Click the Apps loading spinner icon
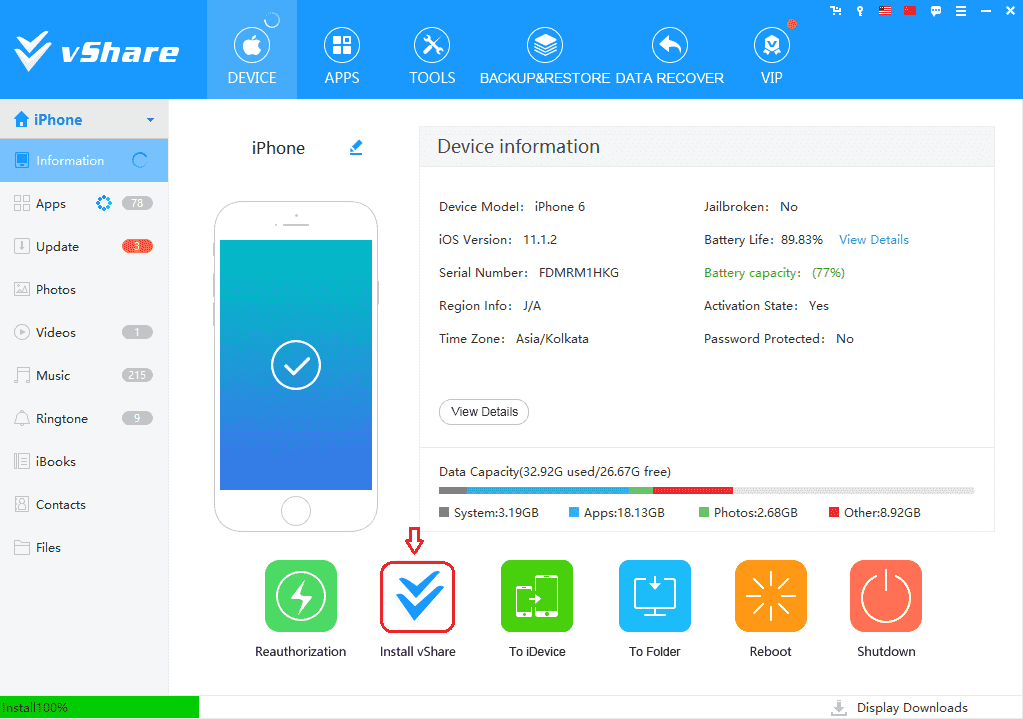 pos(104,203)
